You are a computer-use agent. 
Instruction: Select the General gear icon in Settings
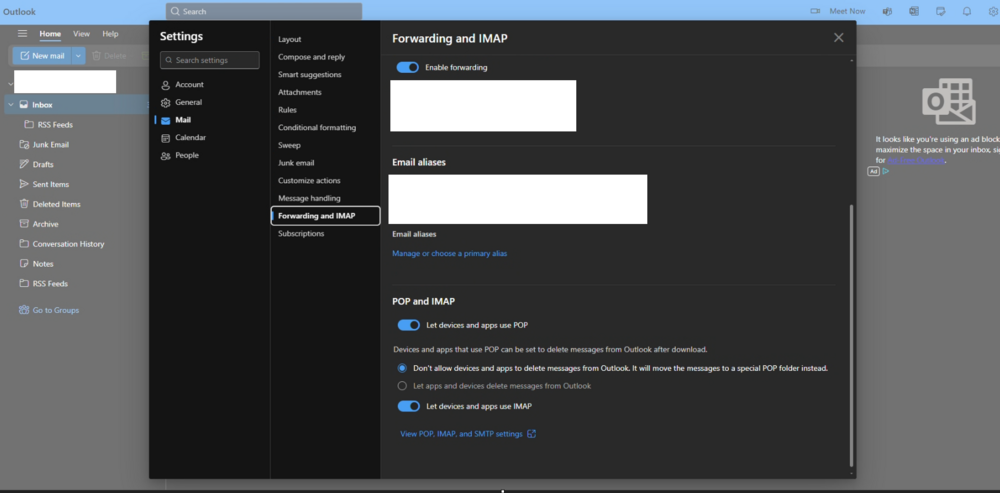(x=166, y=103)
